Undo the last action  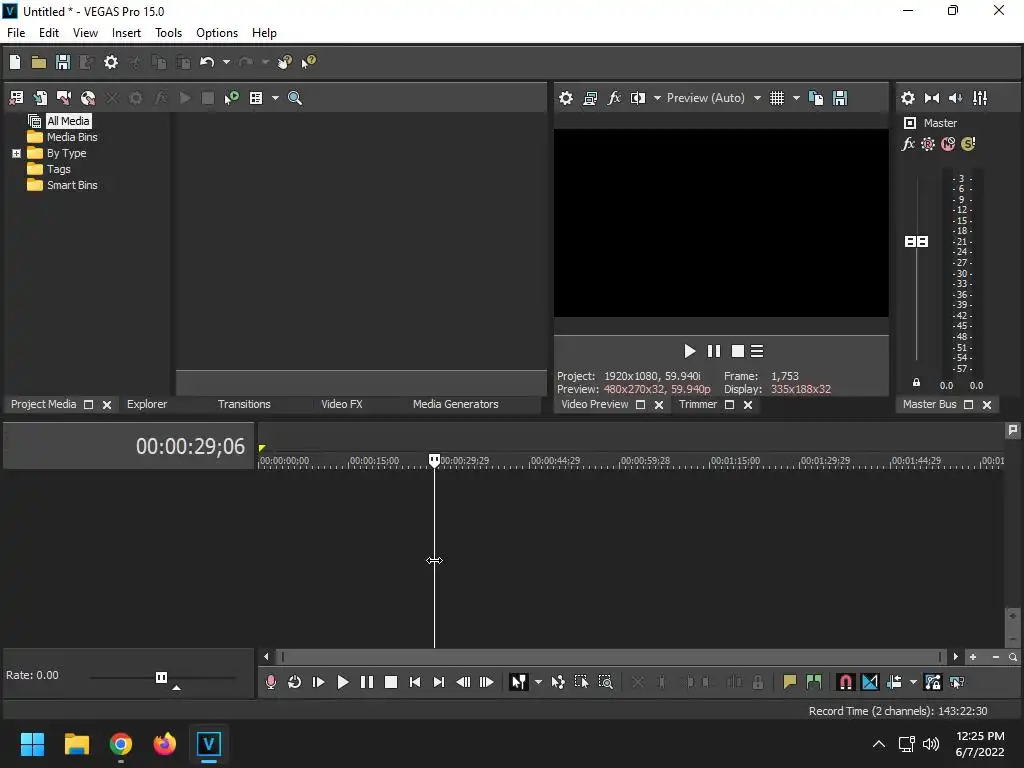pos(207,62)
